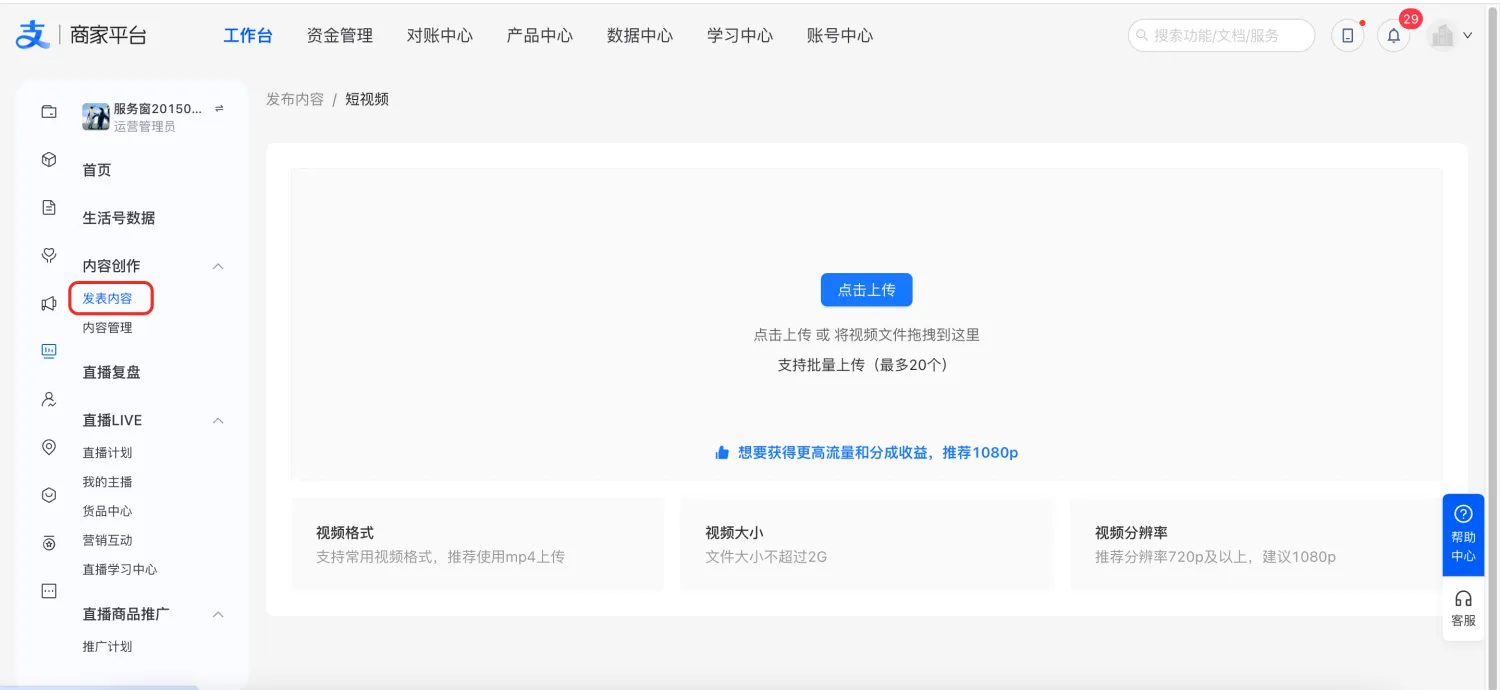Open 直播学习中心 sidebar item
The image size is (1500, 690).
120,569
